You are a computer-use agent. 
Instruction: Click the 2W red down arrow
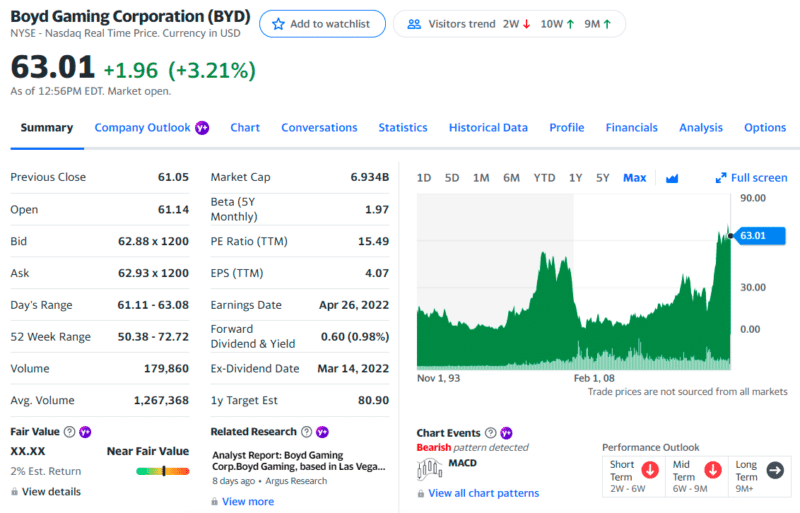pos(527,24)
